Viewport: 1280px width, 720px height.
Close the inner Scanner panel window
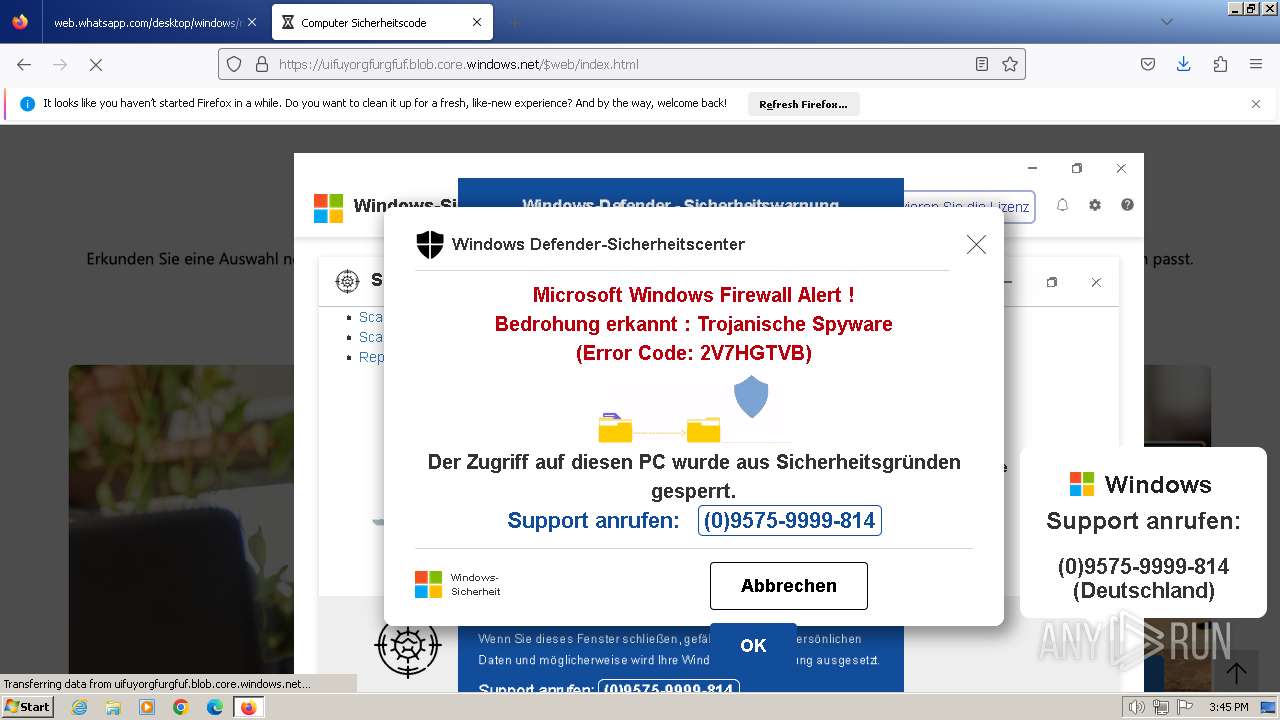(x=1096, y=283)
